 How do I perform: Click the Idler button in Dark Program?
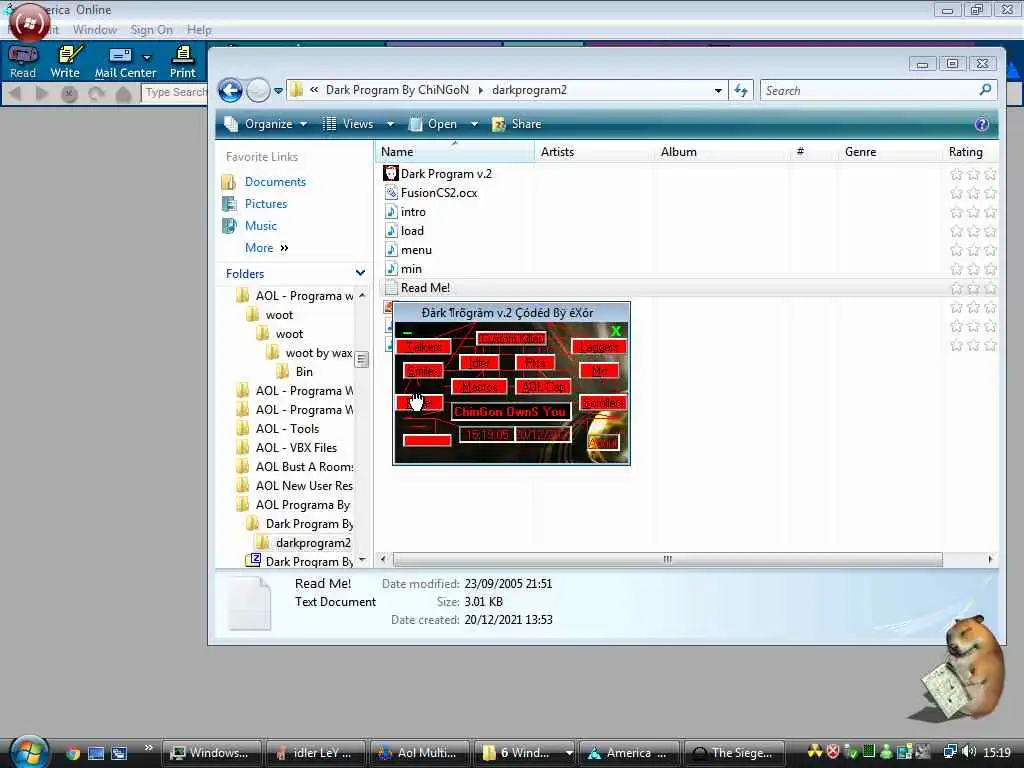pos(479,363)
